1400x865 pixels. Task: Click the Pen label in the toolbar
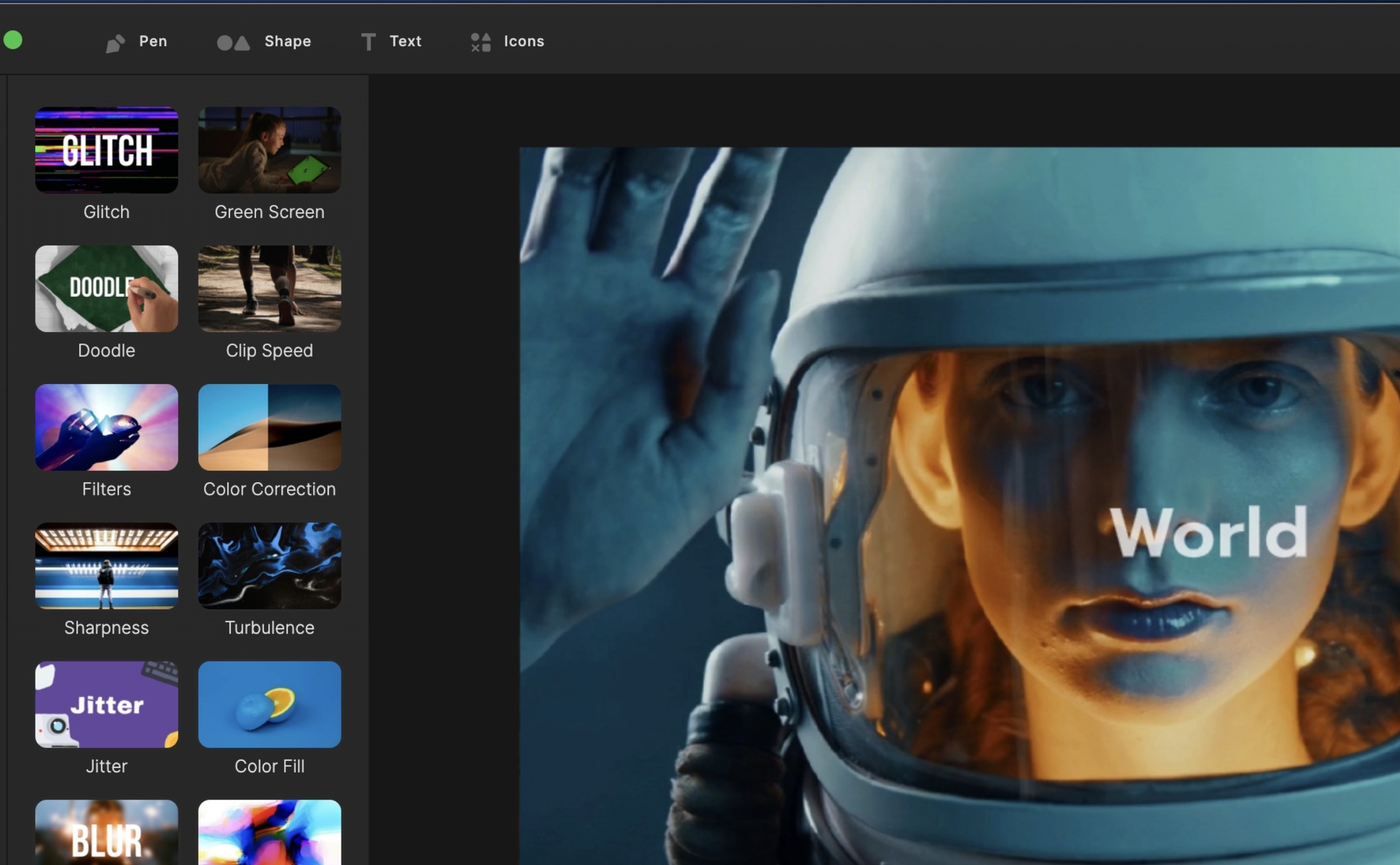point(152,42)
